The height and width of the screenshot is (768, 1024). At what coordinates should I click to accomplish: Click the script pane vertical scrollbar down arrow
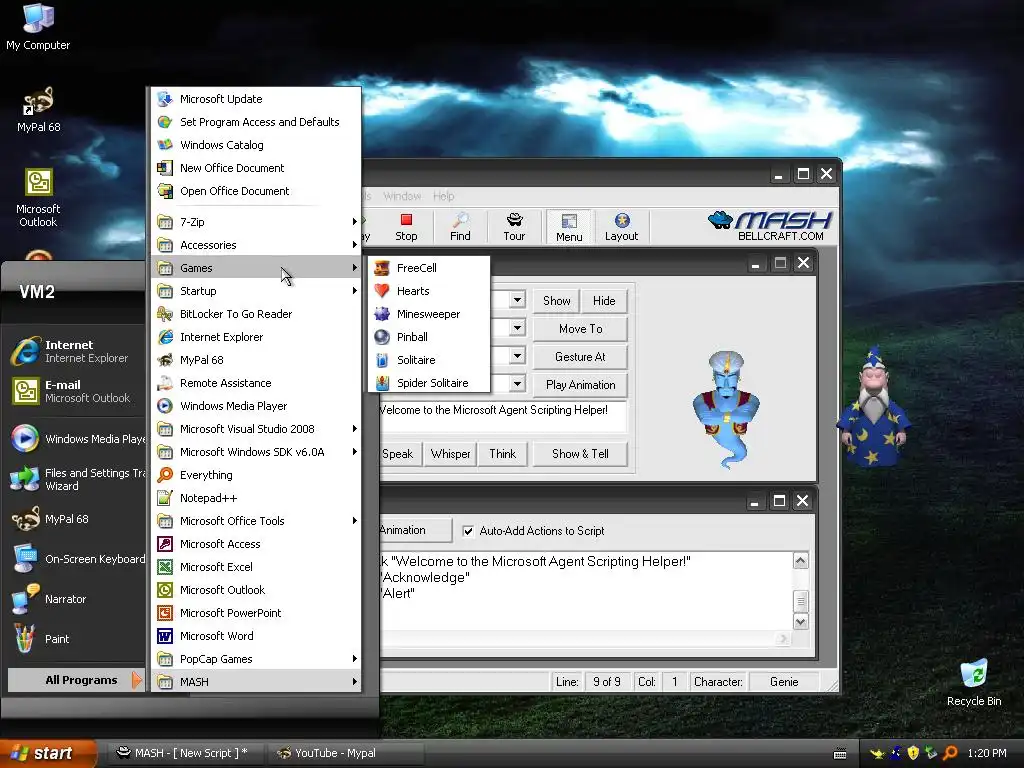click(x=800, y=621)
